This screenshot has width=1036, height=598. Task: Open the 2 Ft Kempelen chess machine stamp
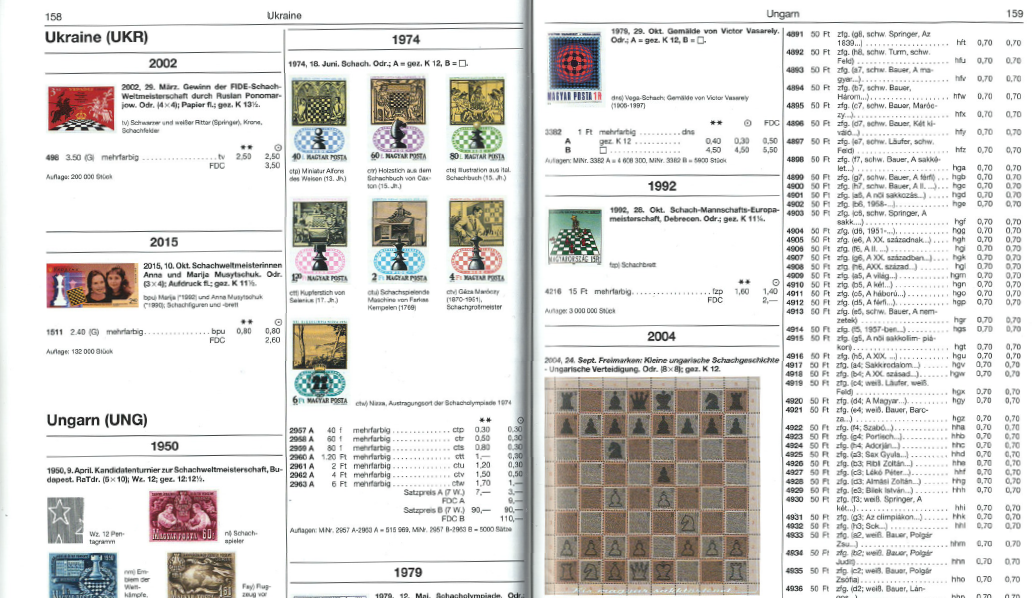[399, 242]
